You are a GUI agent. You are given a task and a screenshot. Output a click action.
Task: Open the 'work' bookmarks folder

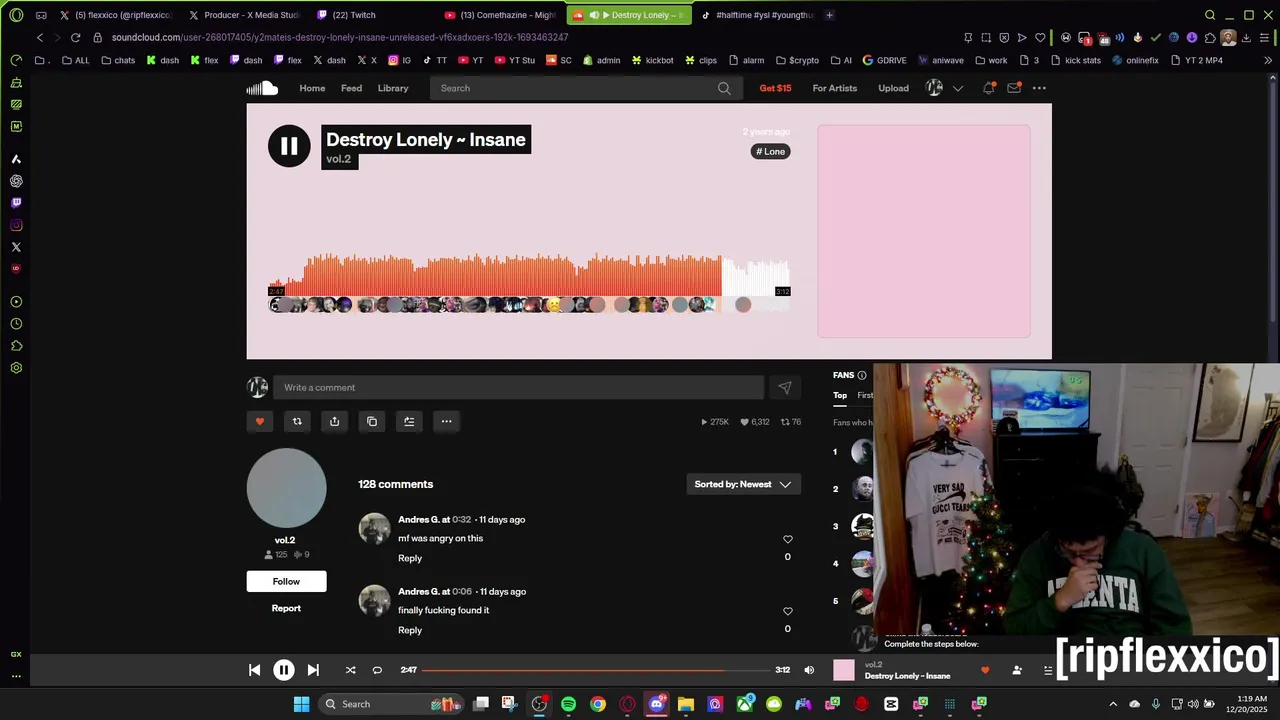coord(990,60)
